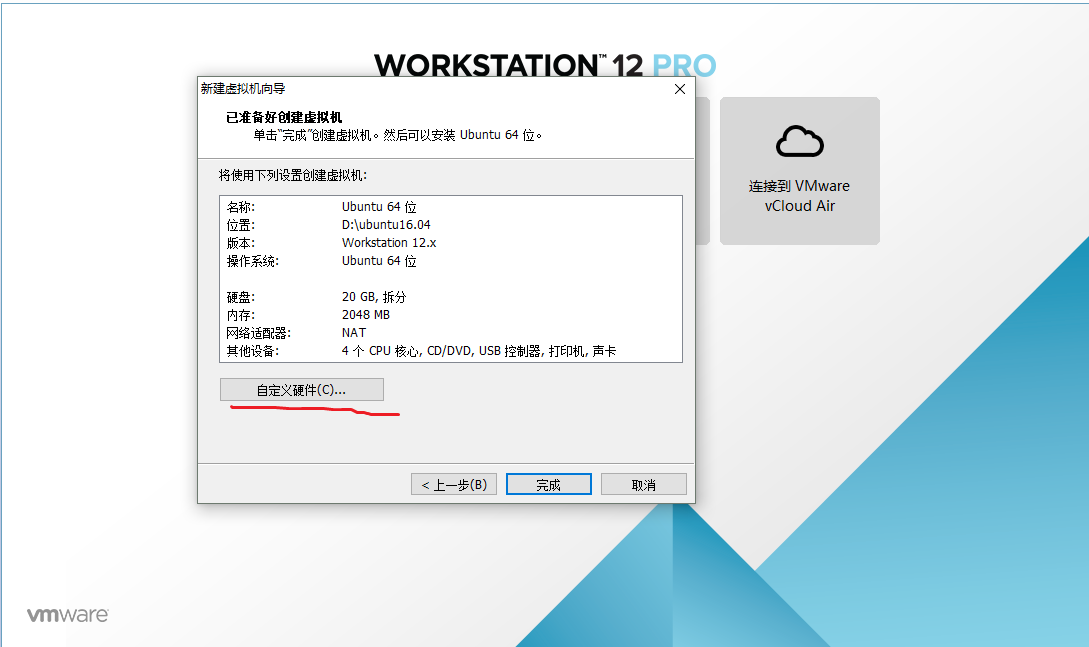The image size is (1089, 647).
Task: Select the location value D:\ubuntu16.04
Action: (x=386, y=225)
